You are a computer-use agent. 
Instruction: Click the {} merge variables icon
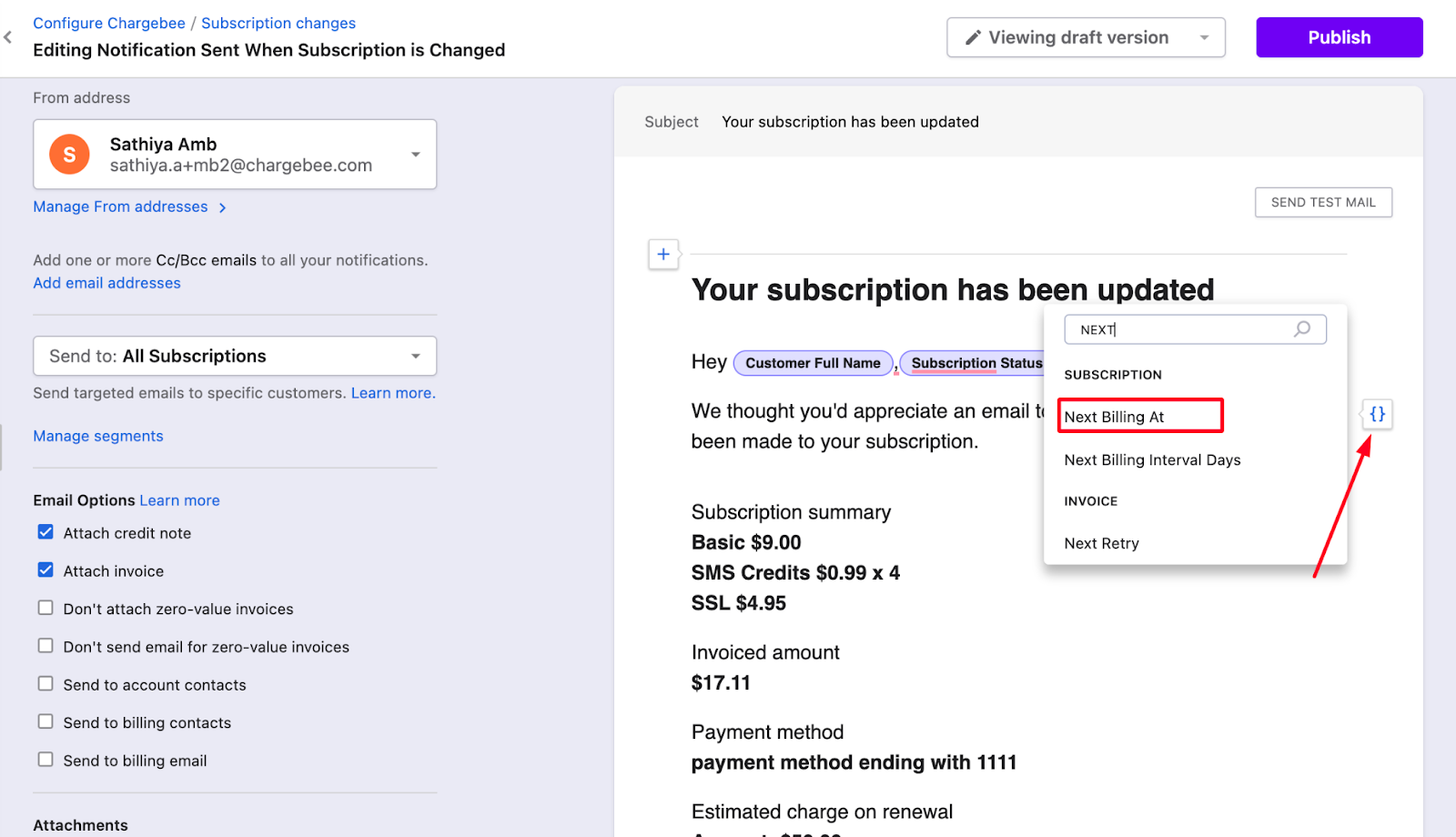coord(1377,414)
